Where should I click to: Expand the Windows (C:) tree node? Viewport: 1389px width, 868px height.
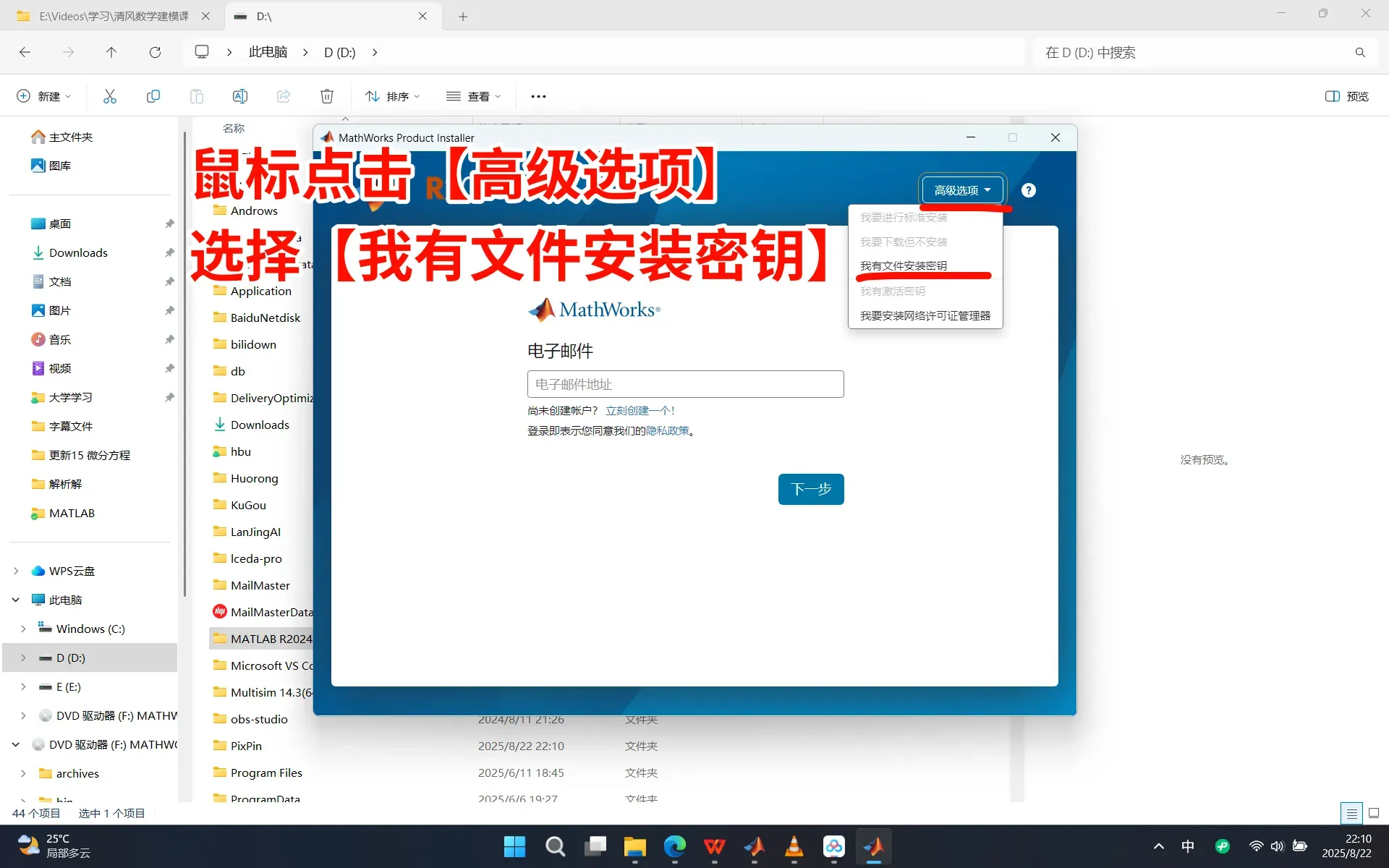[x=23, y=629]
